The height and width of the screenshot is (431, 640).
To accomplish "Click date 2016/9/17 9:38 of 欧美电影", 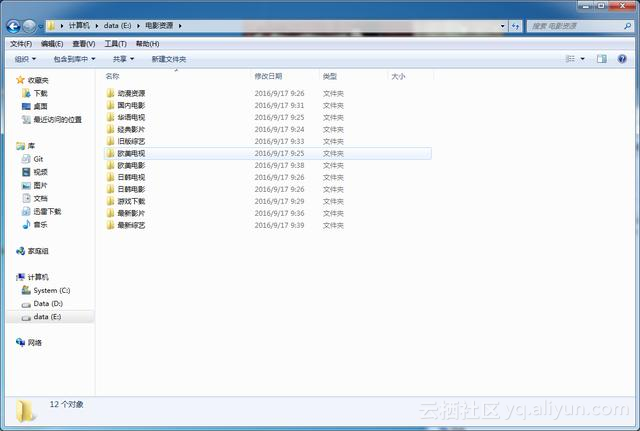I will click(280, 165).
